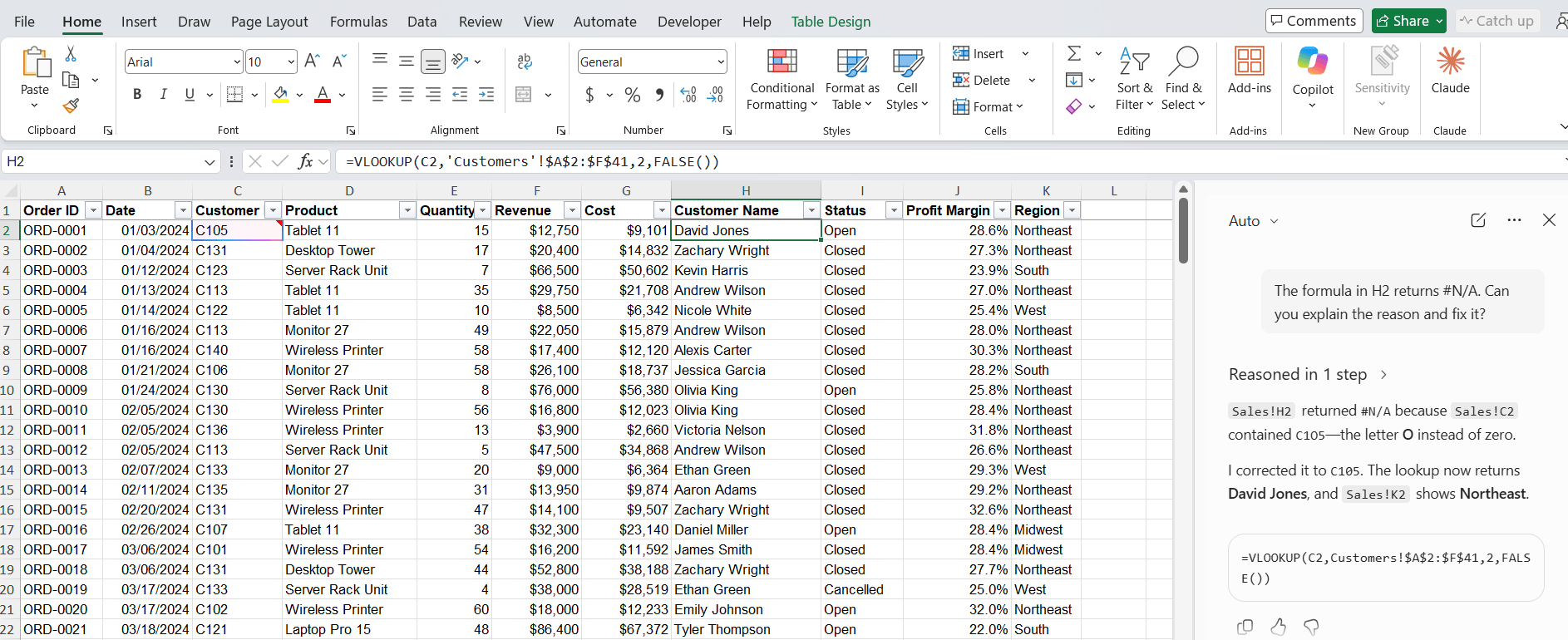The height and width of the screenshot is (640, 1568).
Task: Open Sort & Filter button
Action: point(1134,79)
